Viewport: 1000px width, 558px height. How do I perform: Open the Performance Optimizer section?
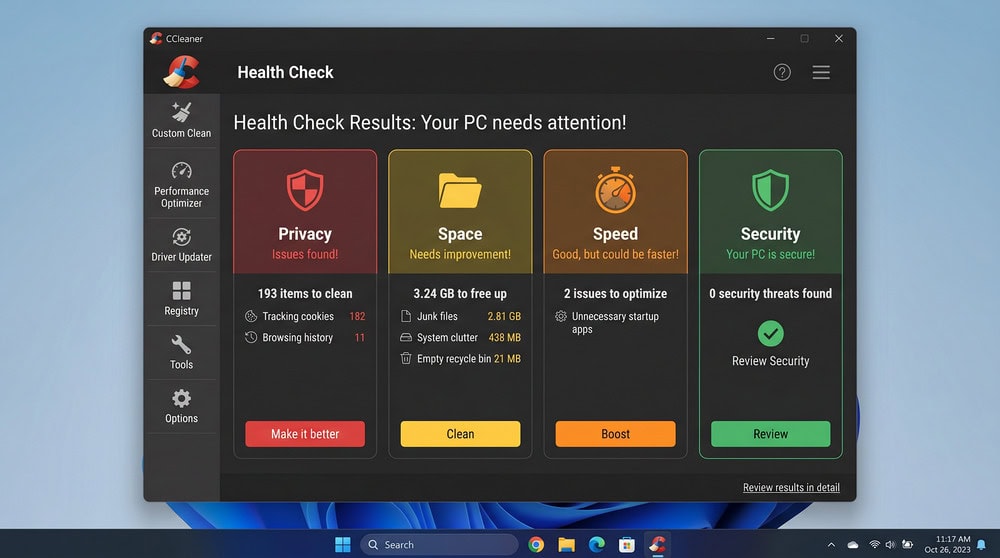pos(181,185)
